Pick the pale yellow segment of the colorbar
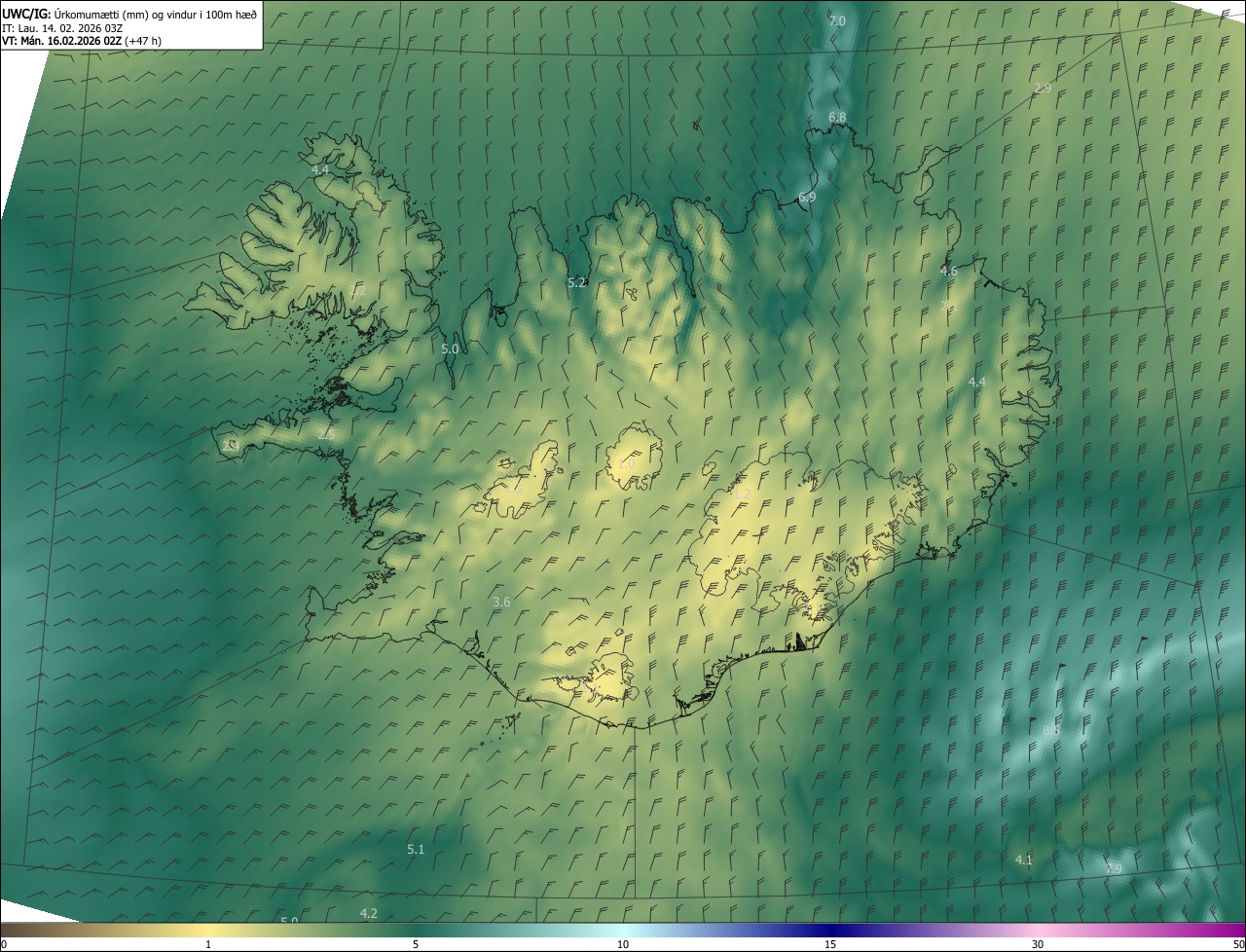 pos(209,931)
